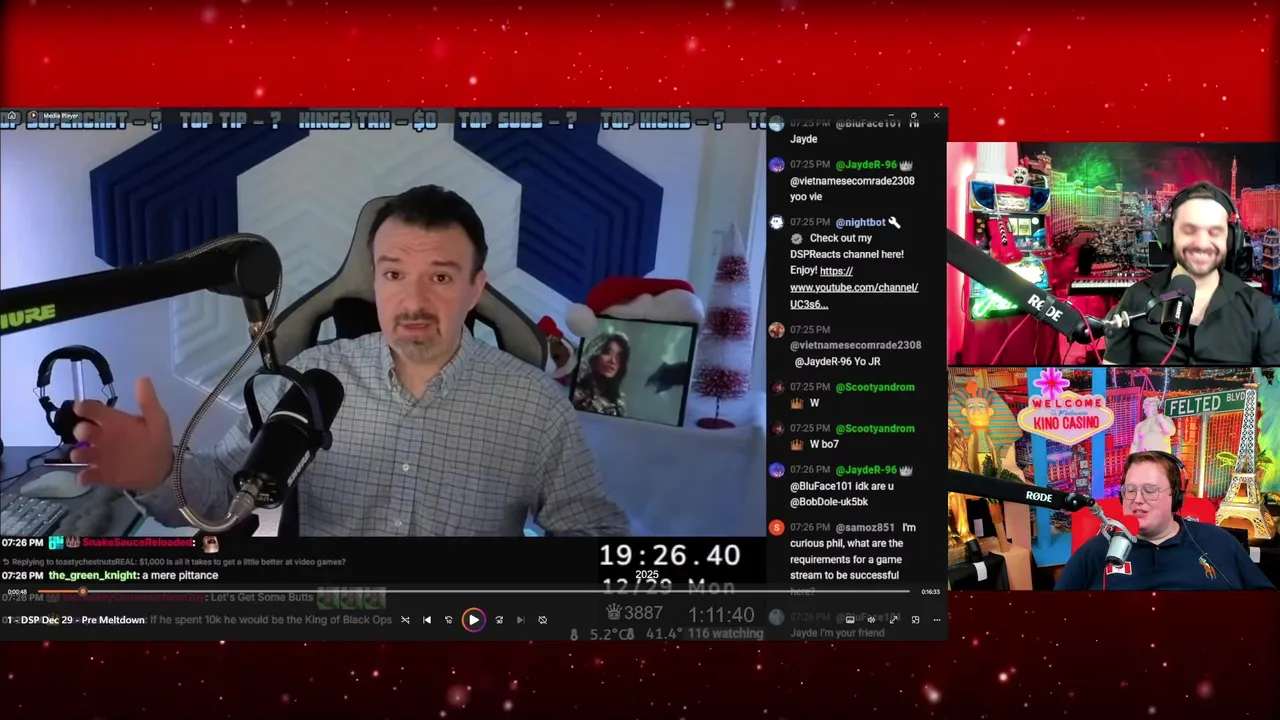Click the samoz851 red avatar in chat

[776, 527]
